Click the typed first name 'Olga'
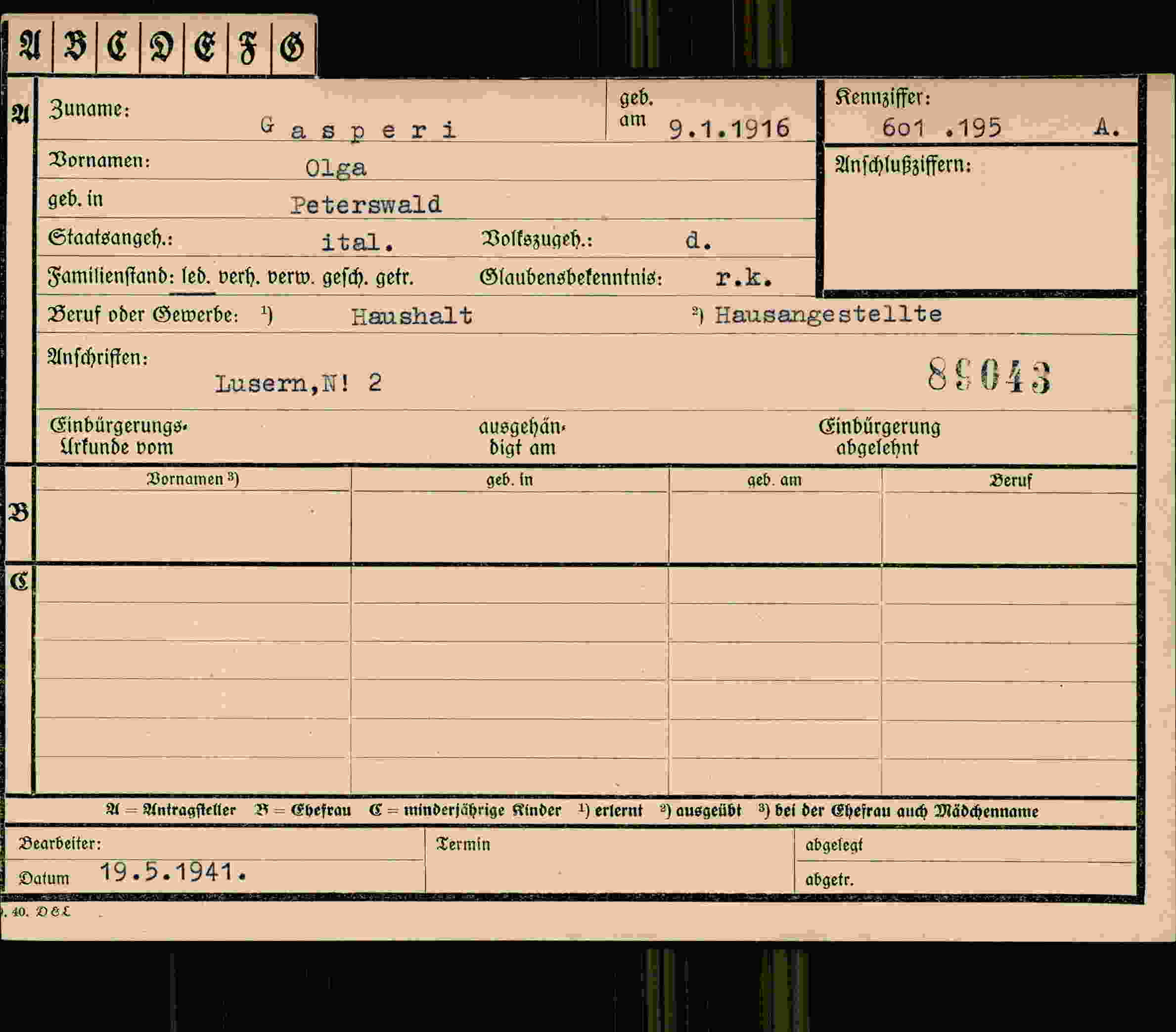 [335, 169]
